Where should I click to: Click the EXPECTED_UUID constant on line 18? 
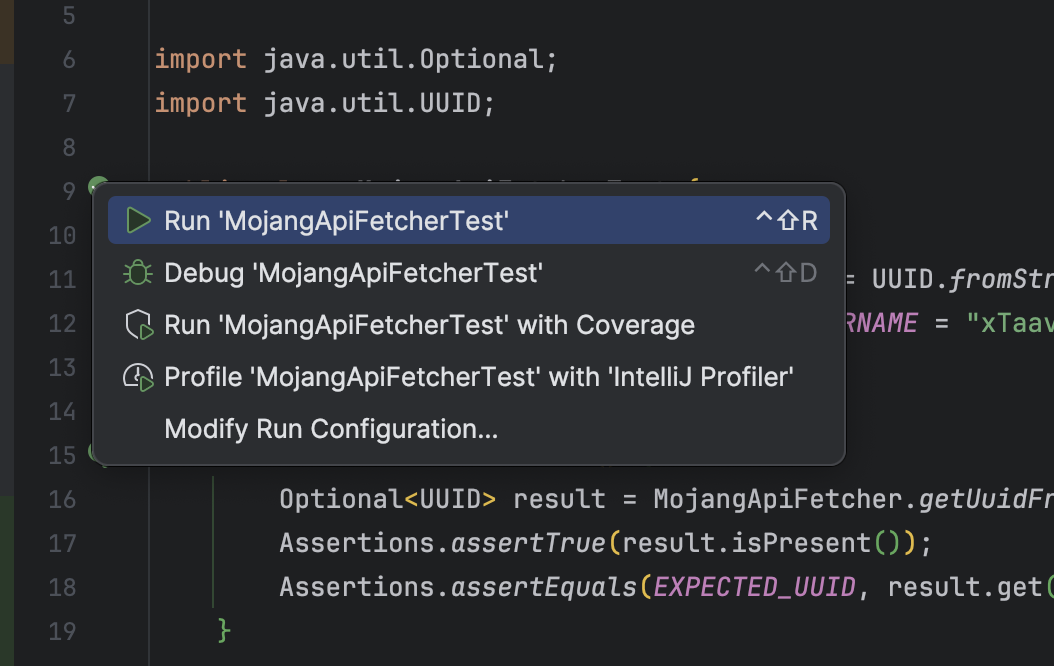click(754, 587)
